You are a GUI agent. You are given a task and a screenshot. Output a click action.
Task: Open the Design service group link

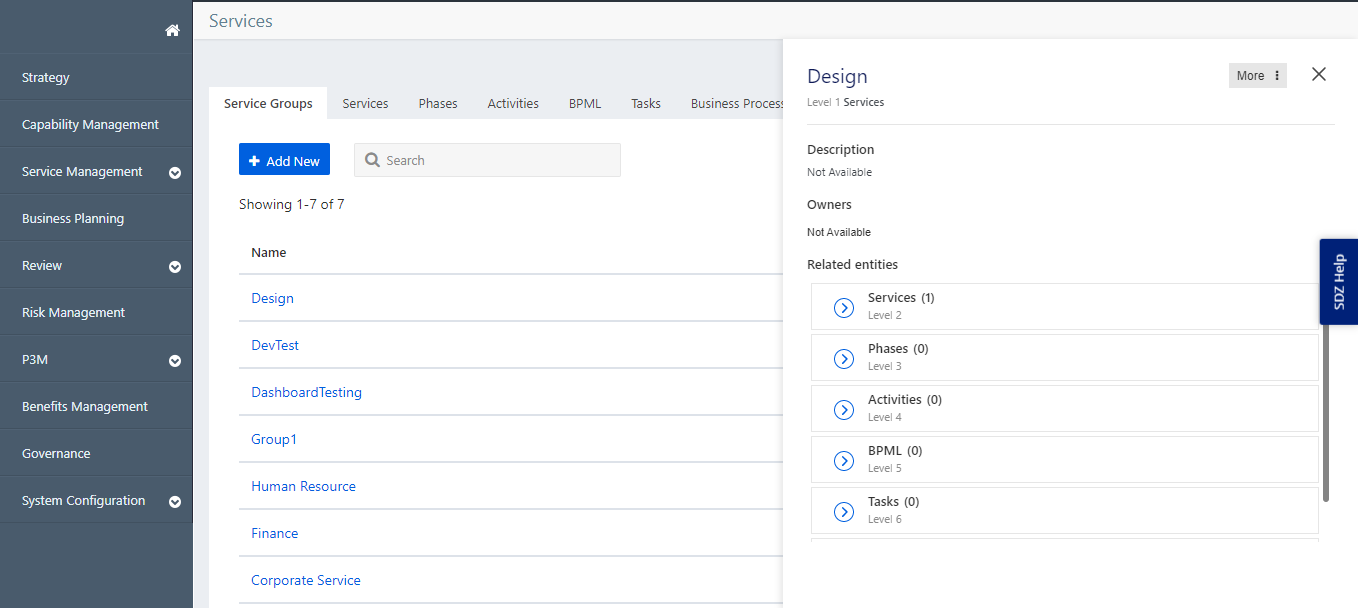point(272,298)
